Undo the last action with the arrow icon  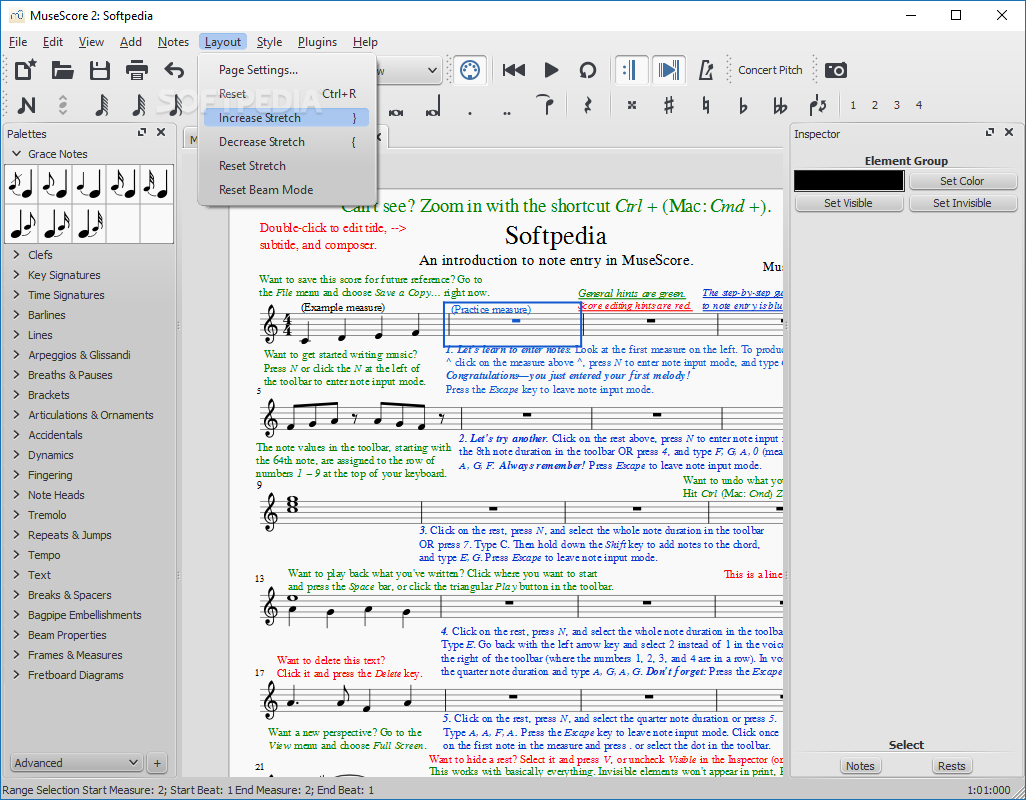tap(174, 69)
